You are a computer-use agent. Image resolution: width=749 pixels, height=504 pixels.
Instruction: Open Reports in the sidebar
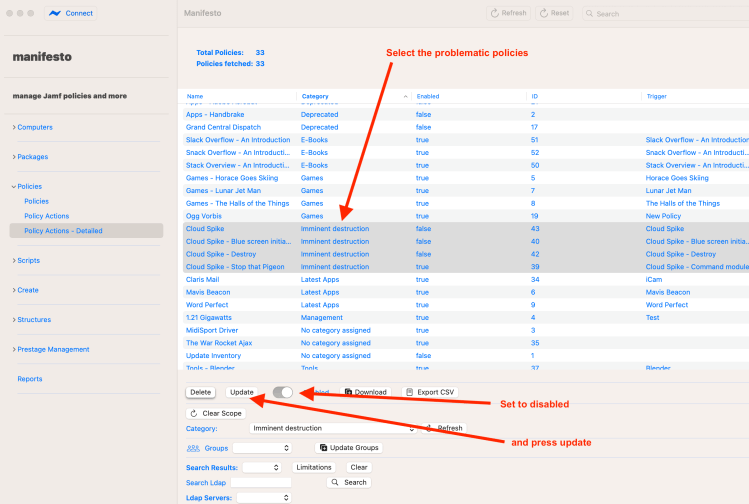pos(29,379)
